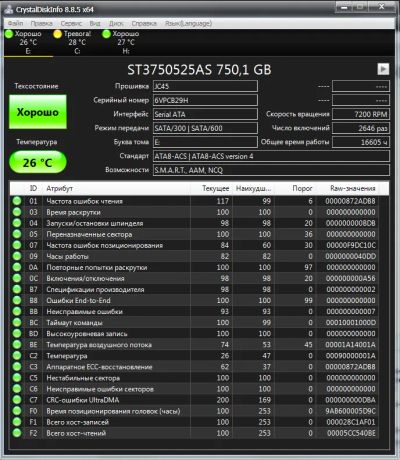Click the Прошивка field showing JC45
Viewport: 400px width, 460px height.
205,86
